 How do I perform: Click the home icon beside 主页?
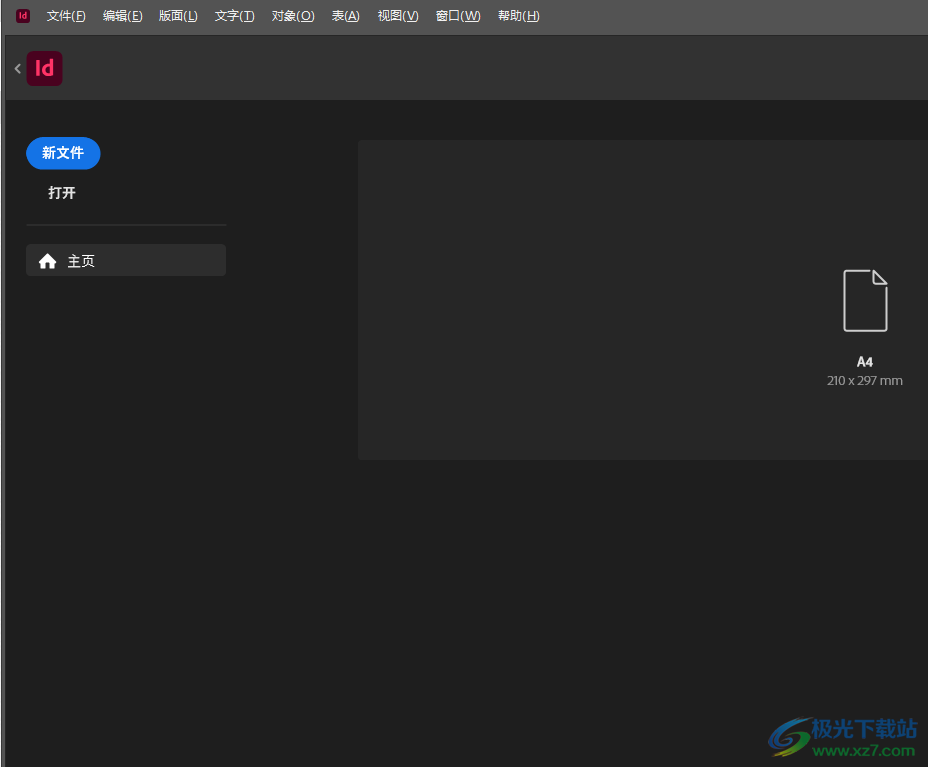click(47, 261)
